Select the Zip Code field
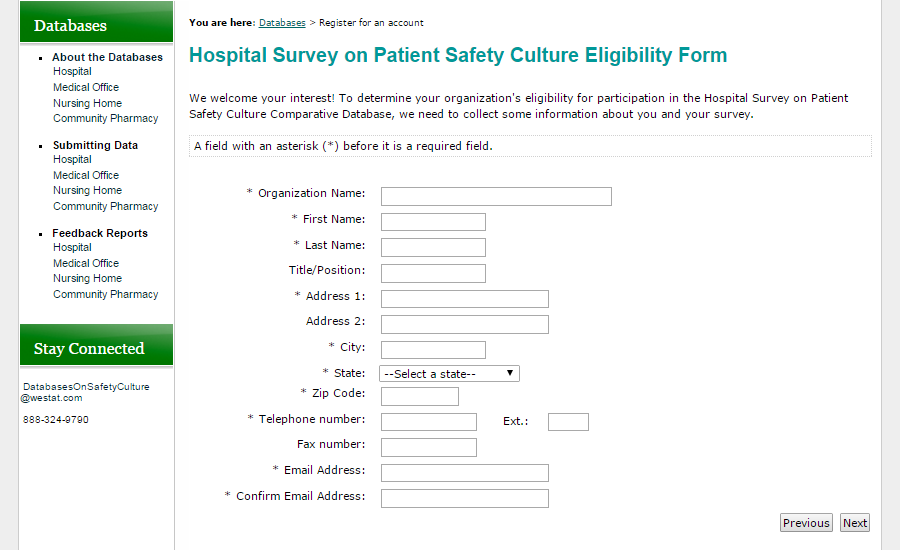The width and height of the screenshot is (900, 550). tap(420, 397)
